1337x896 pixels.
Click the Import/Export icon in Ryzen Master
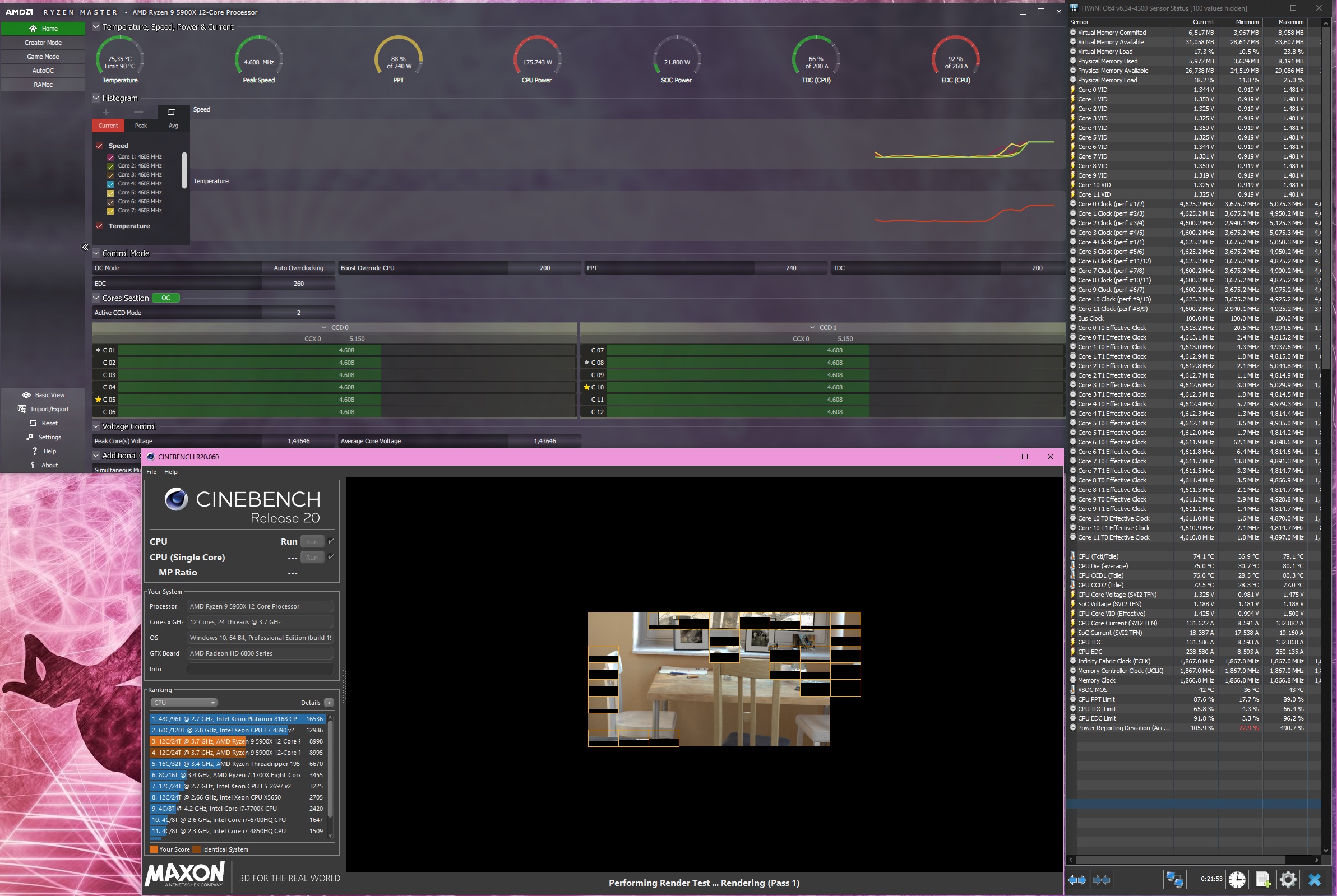22,409
